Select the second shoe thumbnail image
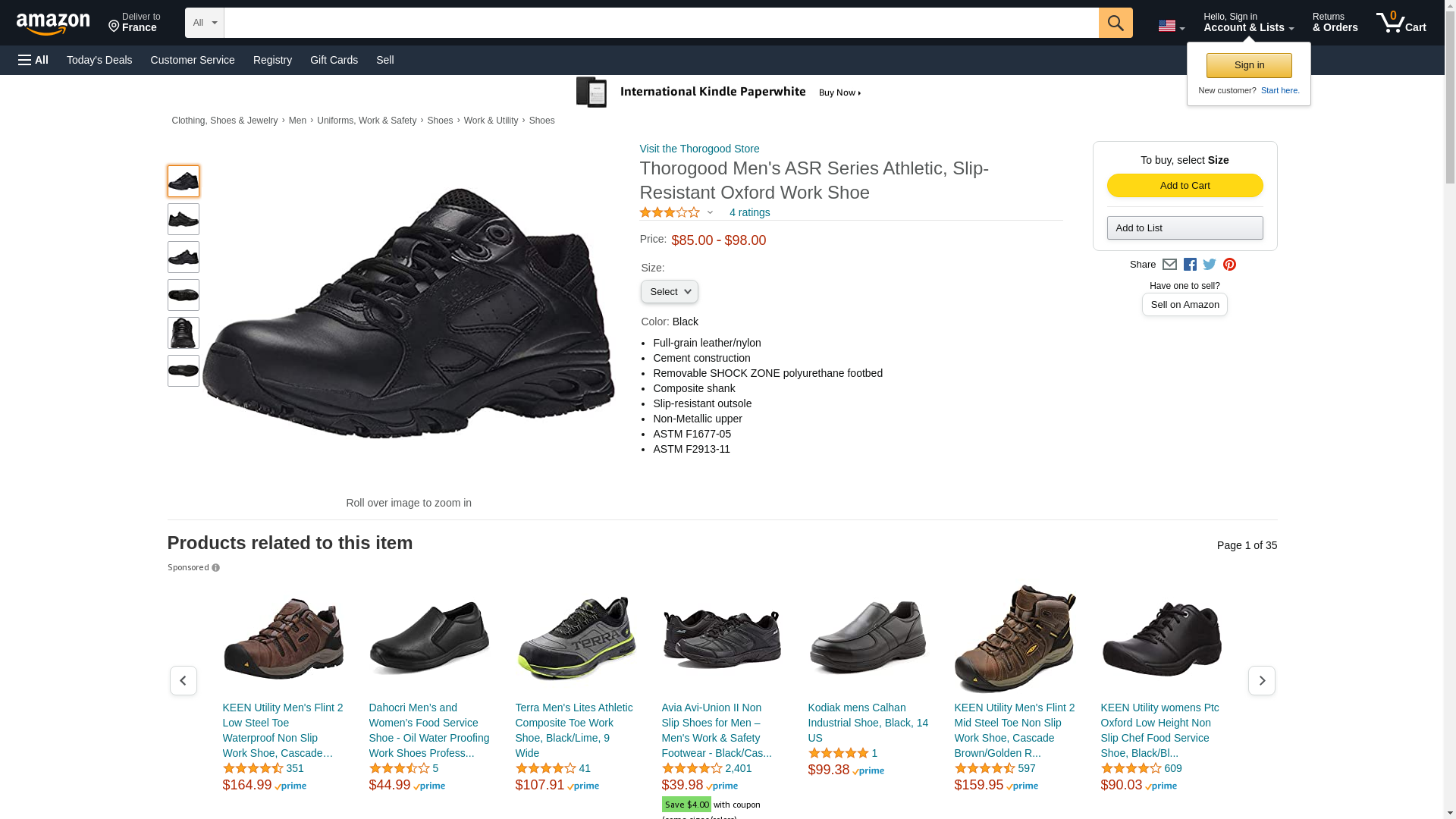 [184, 219]
